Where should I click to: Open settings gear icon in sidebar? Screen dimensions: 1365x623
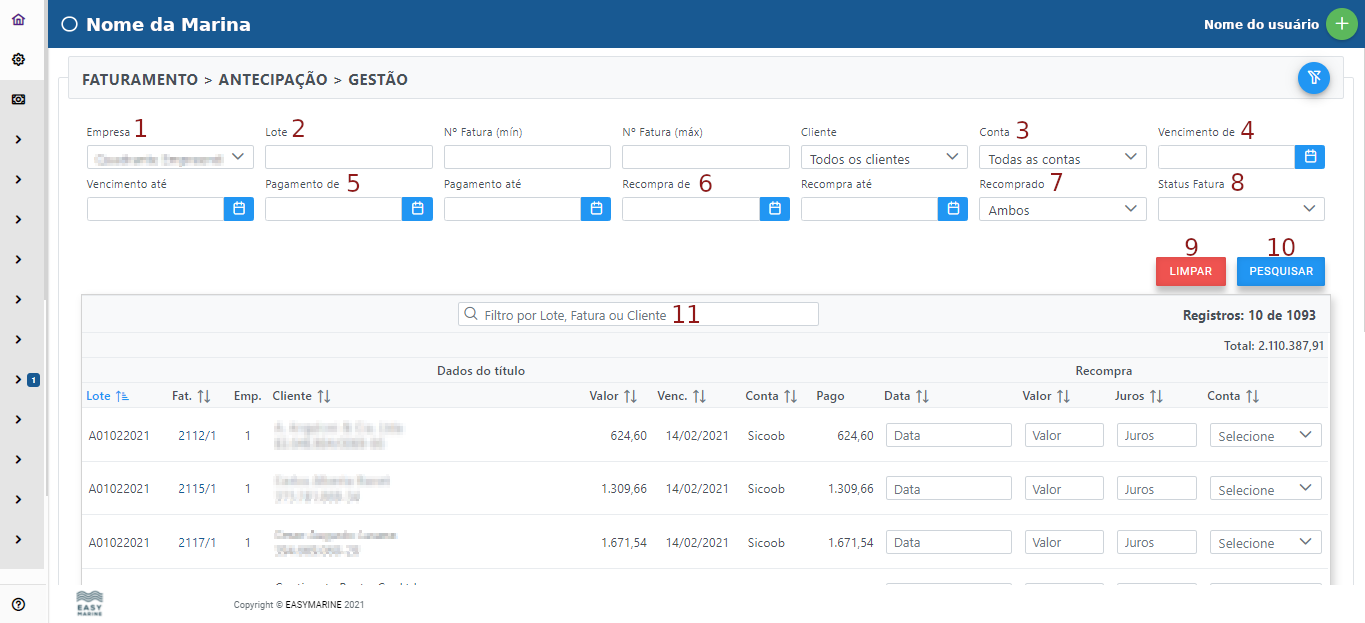tap(18, 60)
